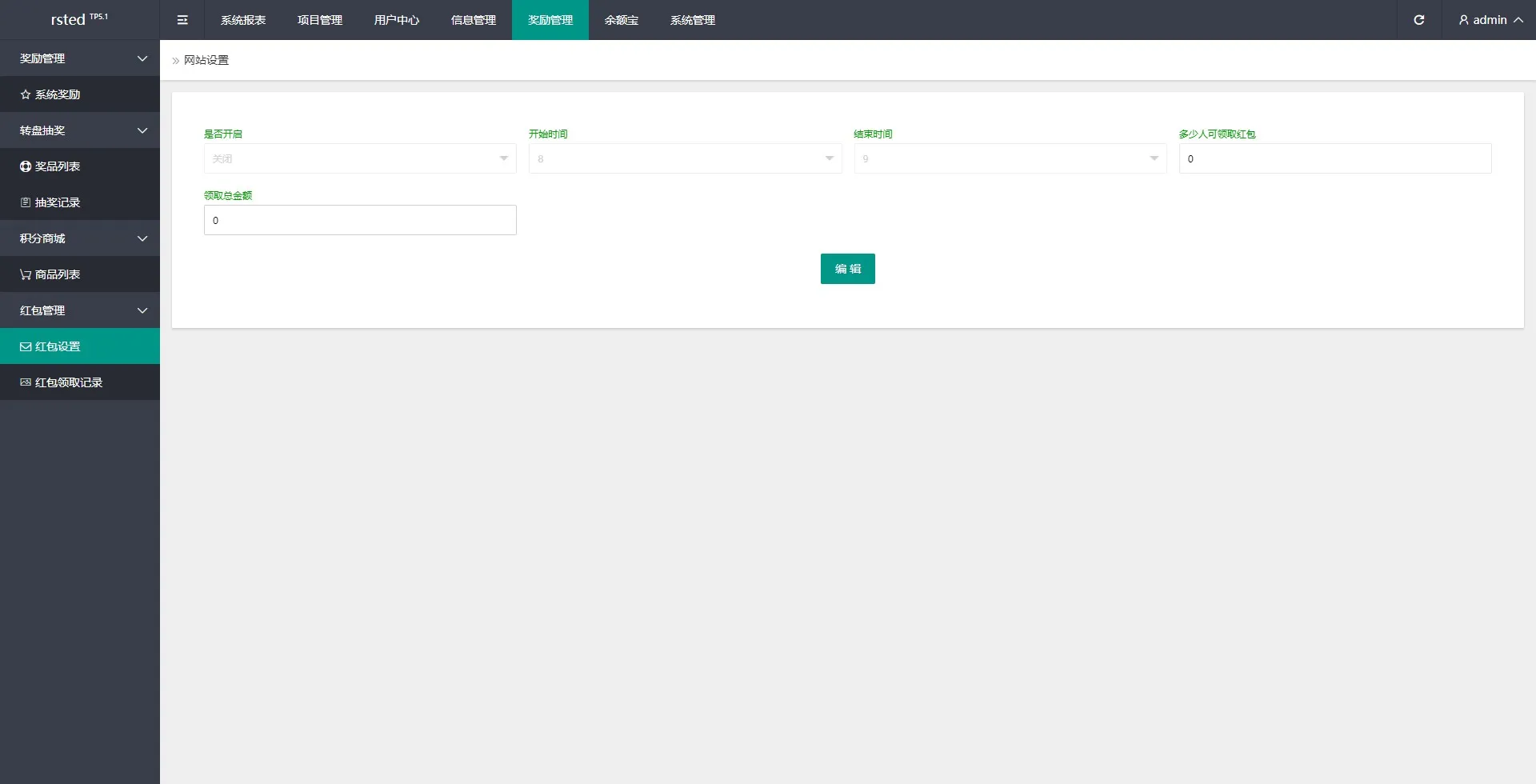The width and height of the screenshot is (1536, 784).
Task: Open 抽奖记录 in sidebar
Action: click(x=58, y=202)
